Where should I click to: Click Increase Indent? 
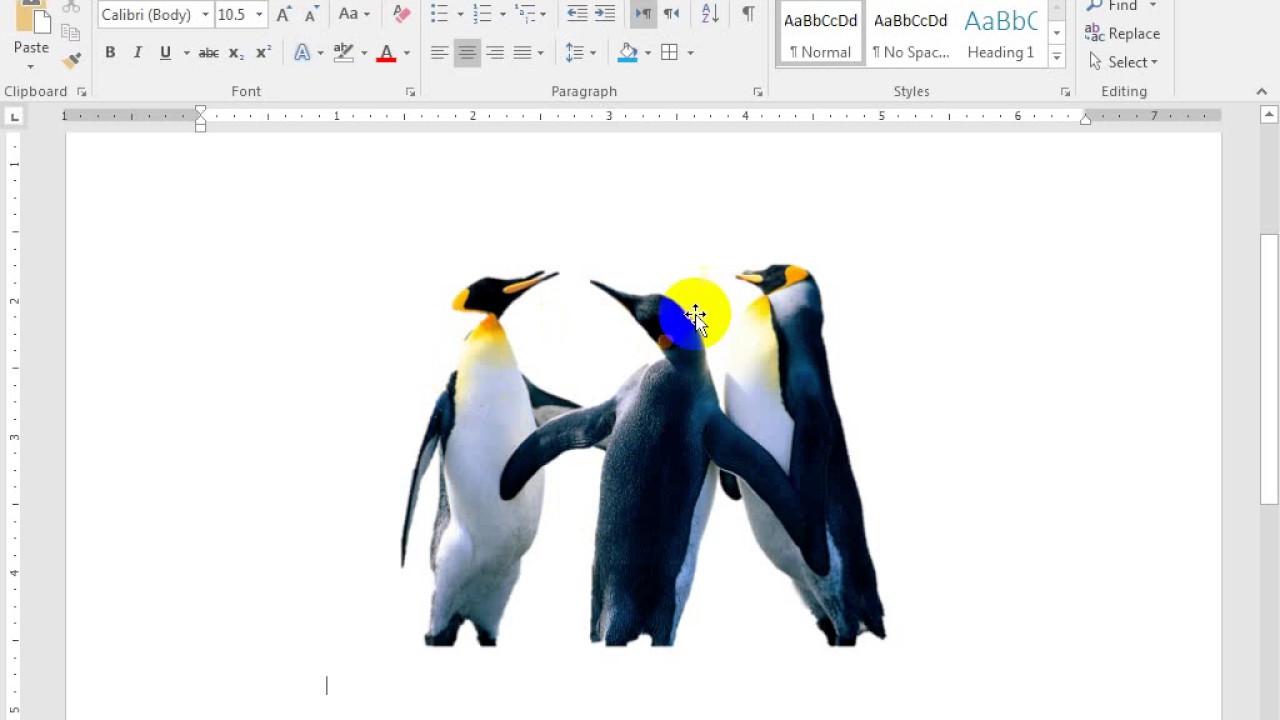[605, 14]
